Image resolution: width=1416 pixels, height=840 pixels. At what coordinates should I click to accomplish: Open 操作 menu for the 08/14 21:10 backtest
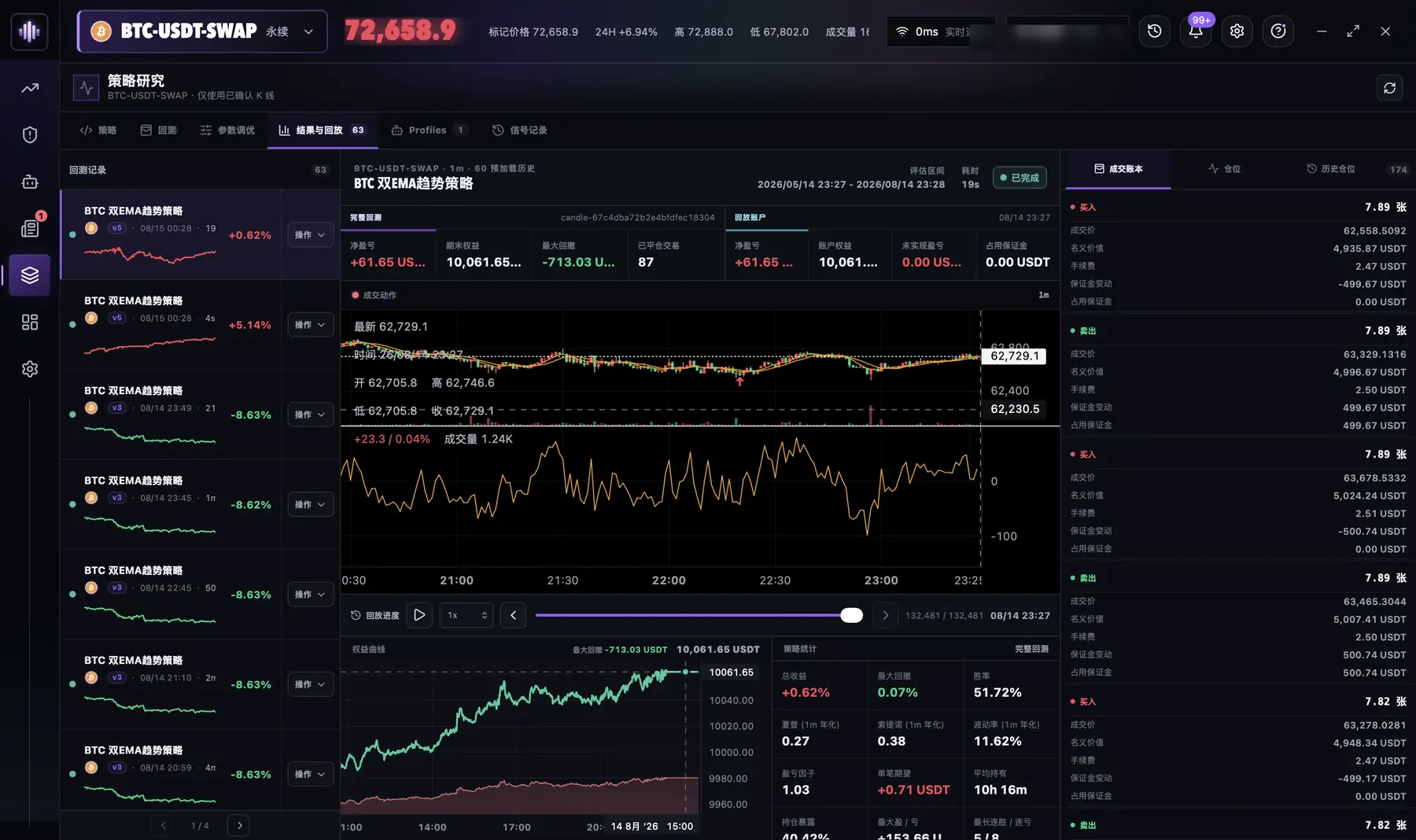[310, 684]
